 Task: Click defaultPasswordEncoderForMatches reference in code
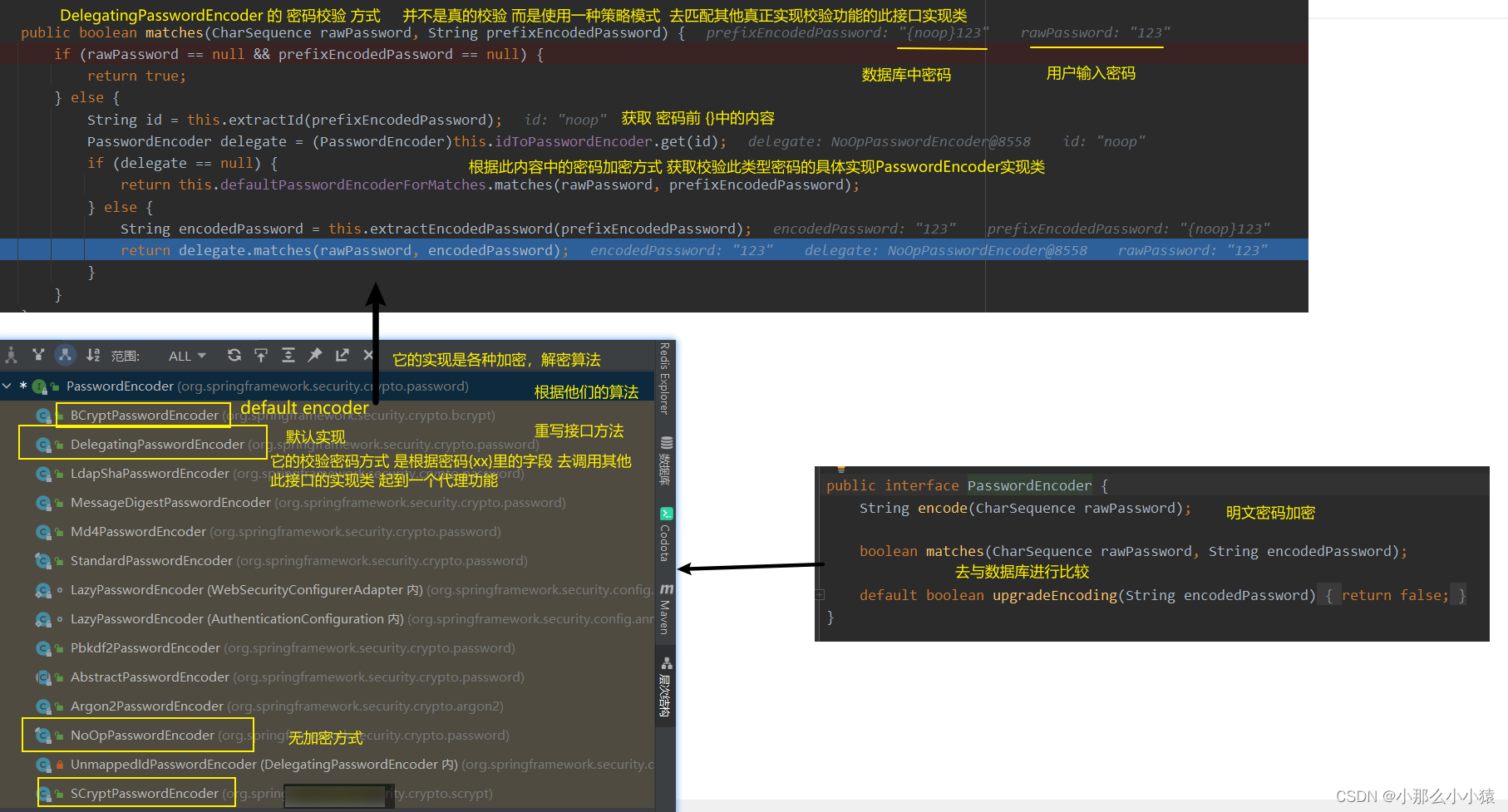[x=353, y=185]
